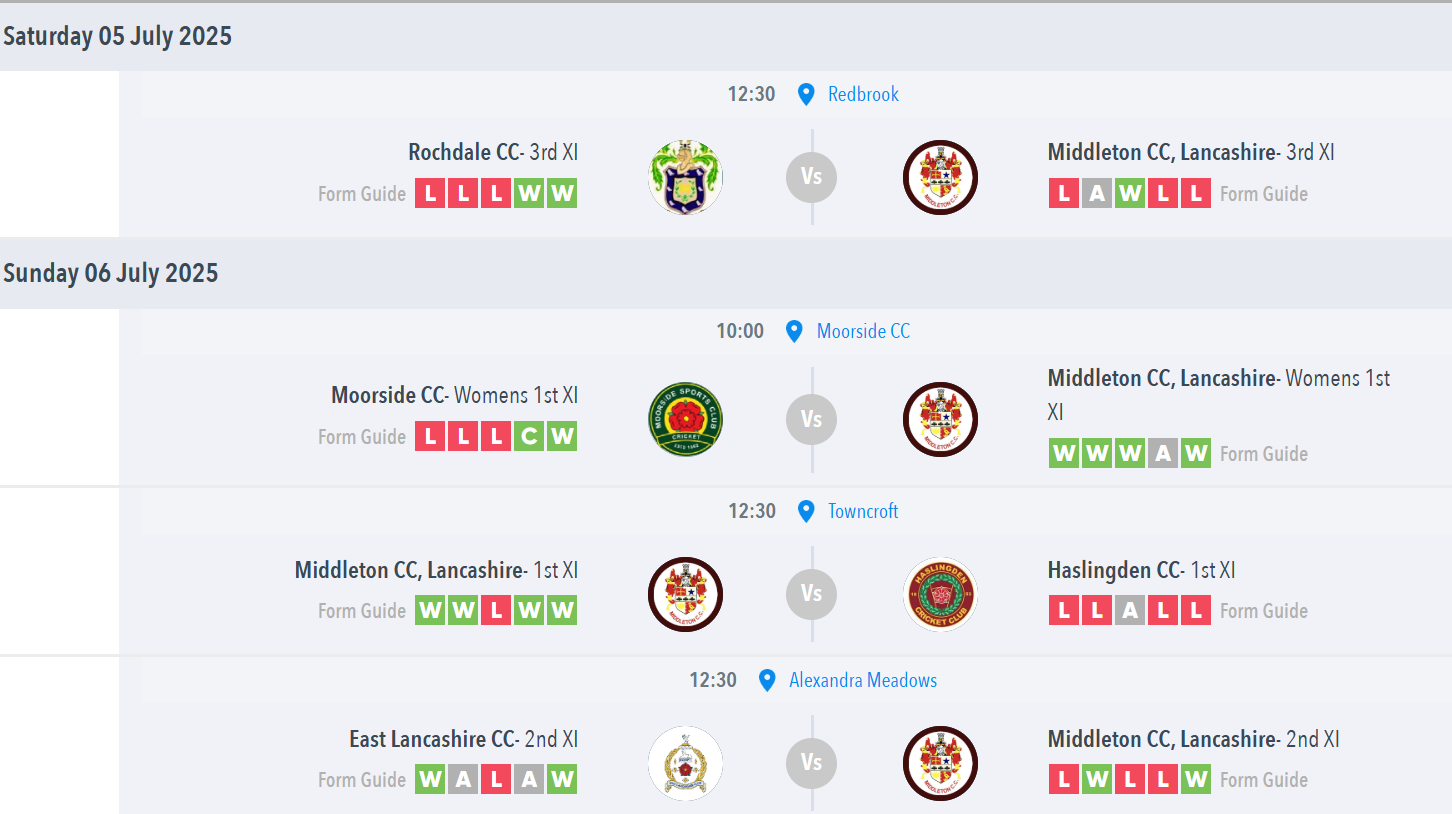Click the Rochdale CC club crest

pyautogui.click(x=685, y=177)
